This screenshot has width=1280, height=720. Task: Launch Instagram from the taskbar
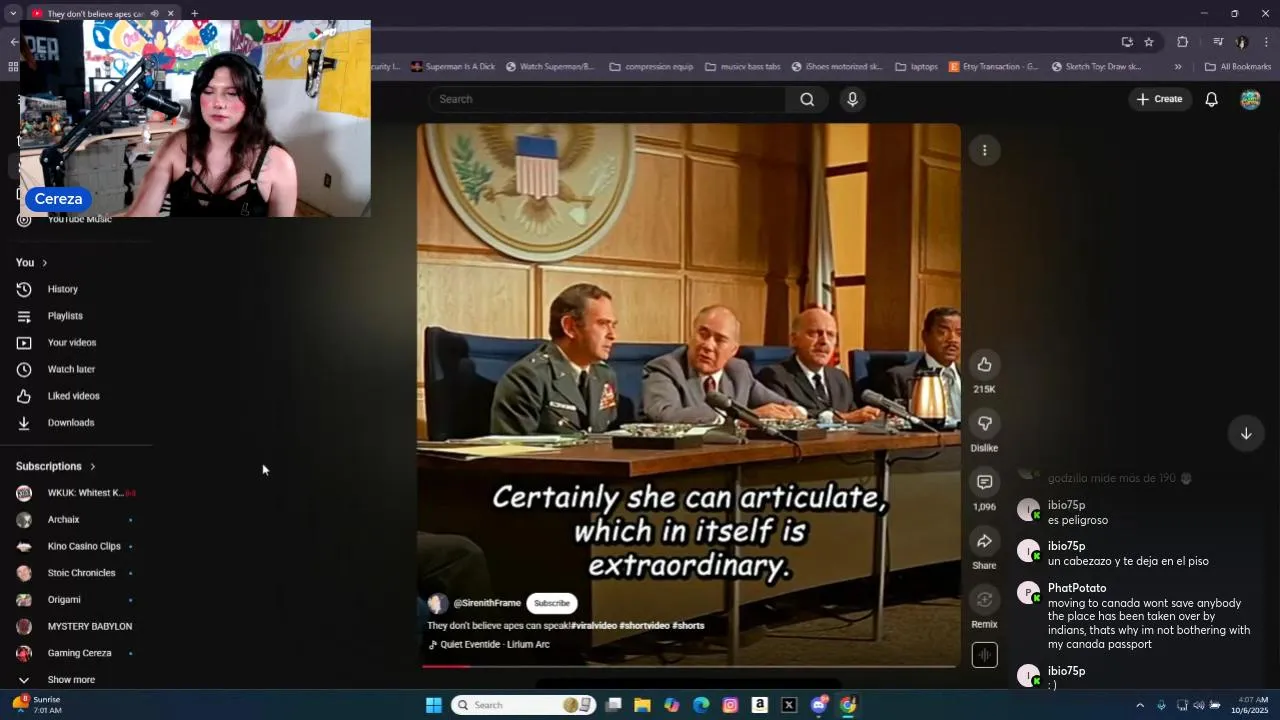(730, 705)
